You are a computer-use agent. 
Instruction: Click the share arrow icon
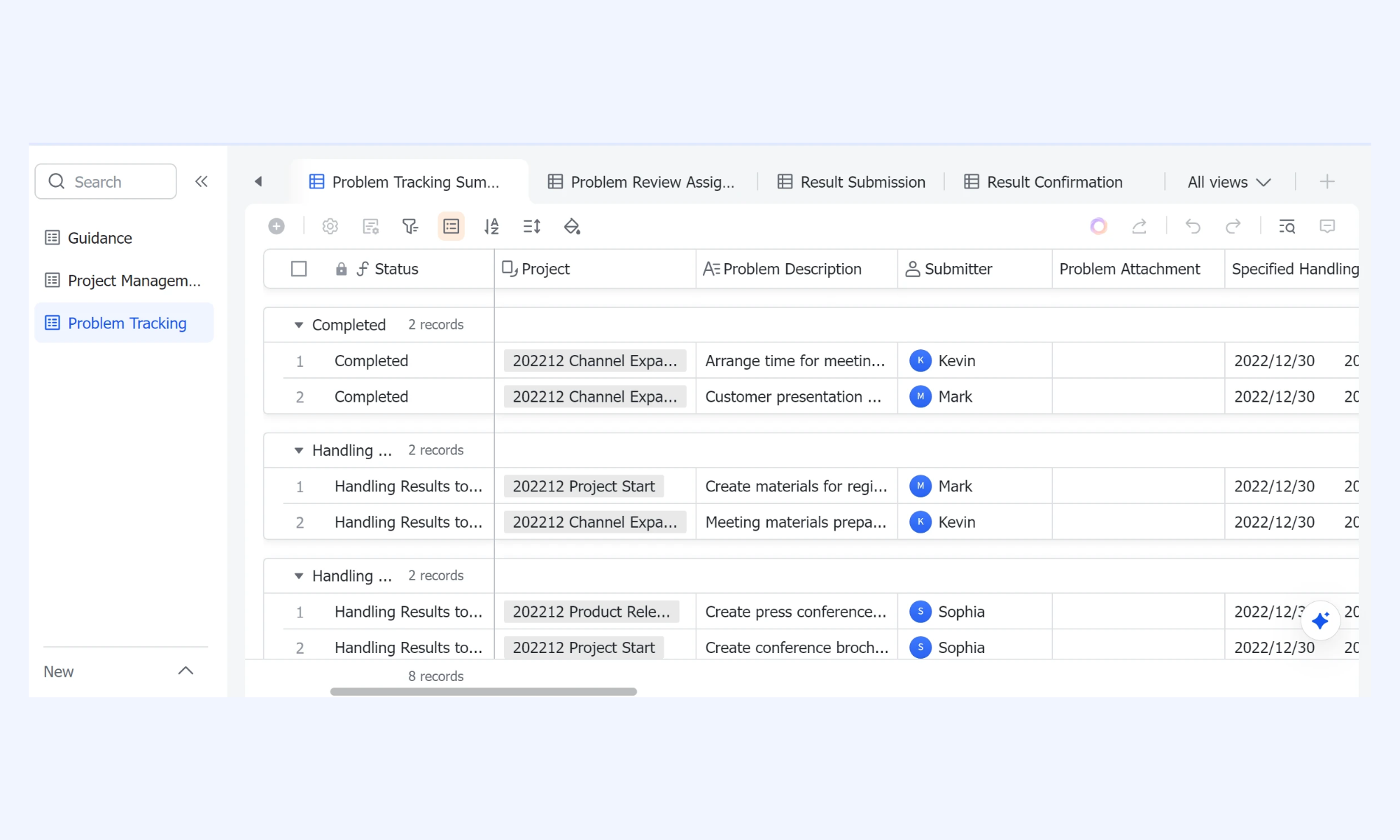pyautogui.click(x=1139, y=226)
